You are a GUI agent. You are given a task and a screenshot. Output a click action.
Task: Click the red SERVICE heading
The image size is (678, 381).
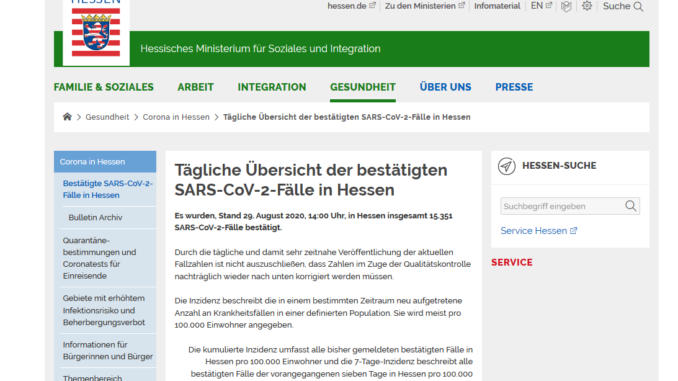(512, 263)
